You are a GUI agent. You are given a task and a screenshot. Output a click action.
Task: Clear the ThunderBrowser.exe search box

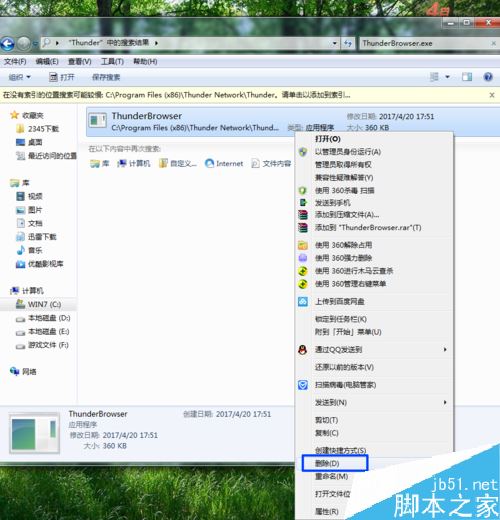point(493,43)
